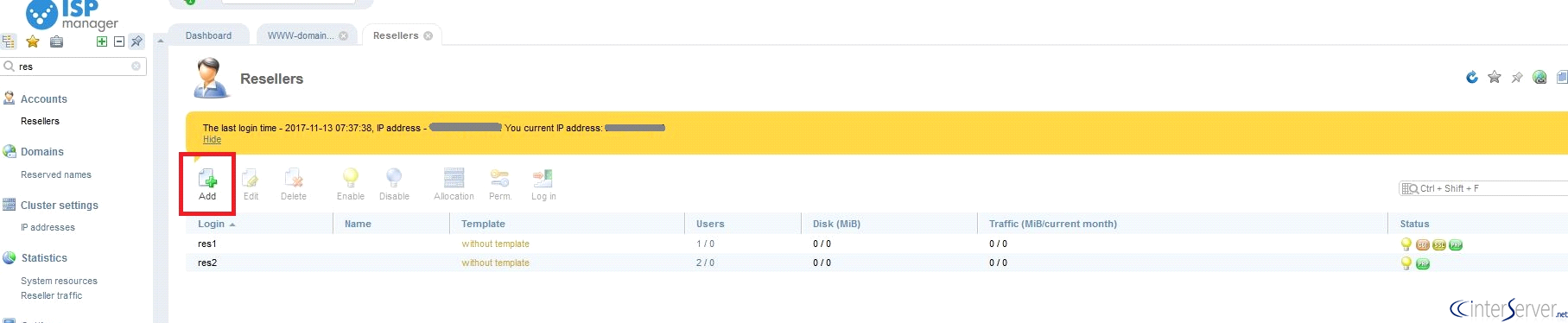Click the "2 / 0" users value for res2
The height and width of the screenshot is (323, 1568).
(705, 263)
